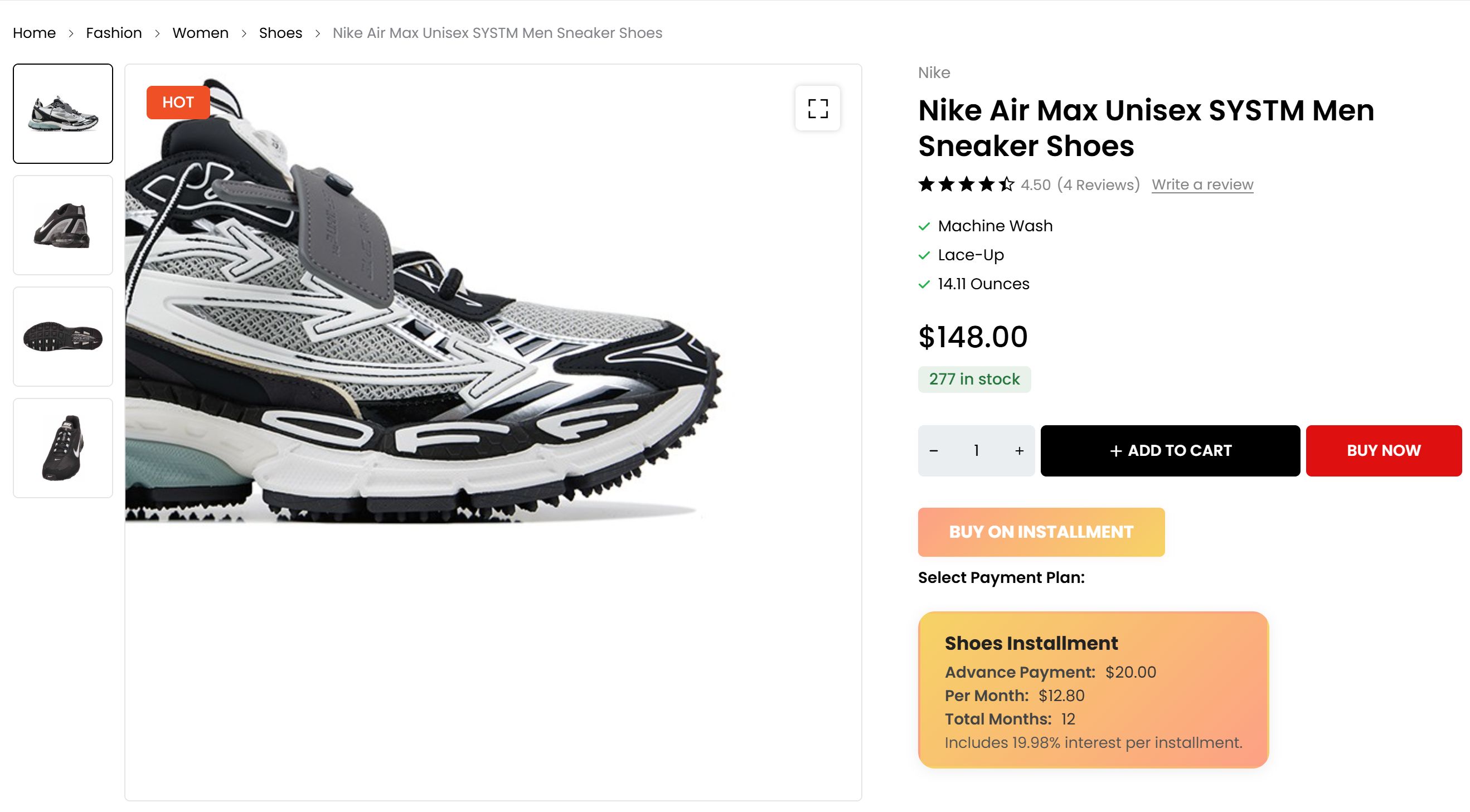This screenshot has width=1470, height=812.
Task: Increase quantity with the plus button
Action: point(1019,451)
